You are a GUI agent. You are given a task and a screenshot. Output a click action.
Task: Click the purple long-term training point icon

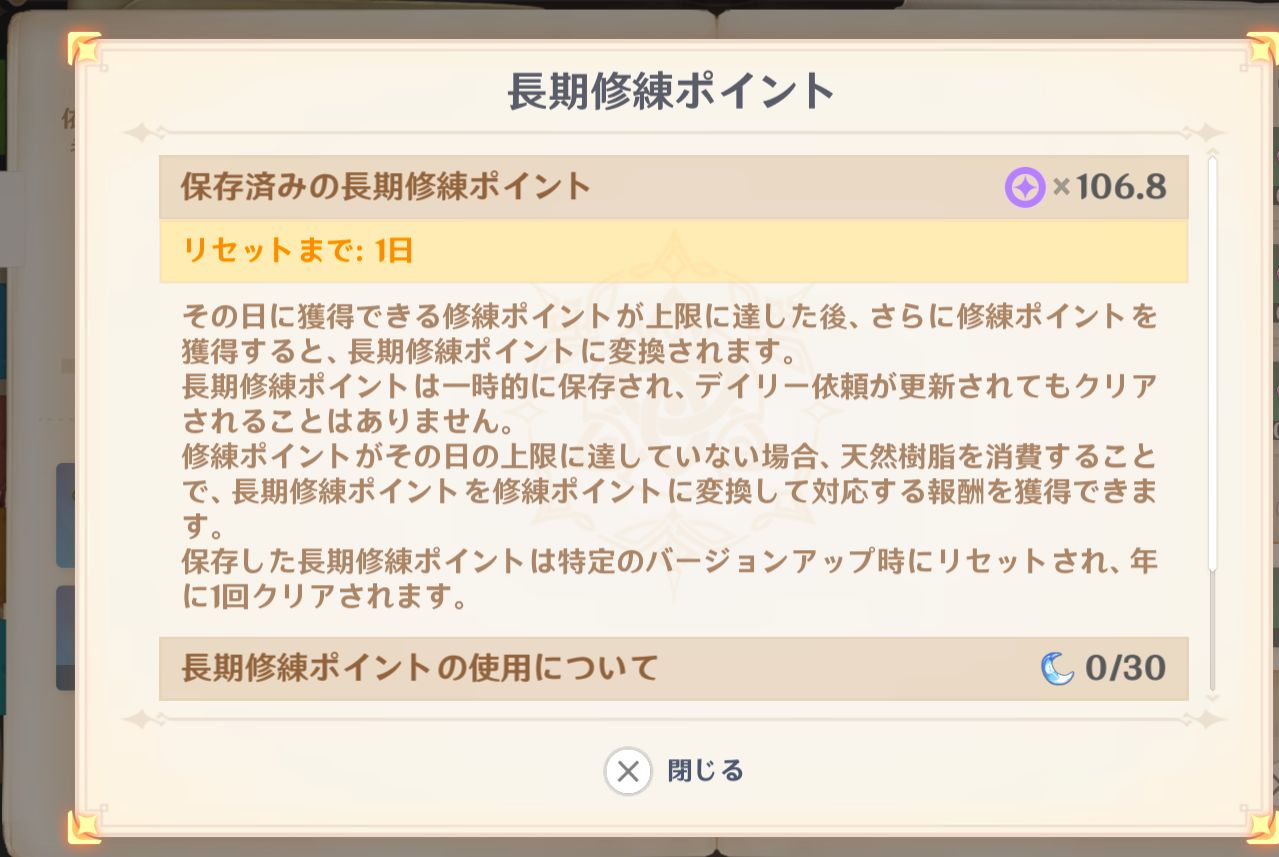click(x=1024, y=187)
